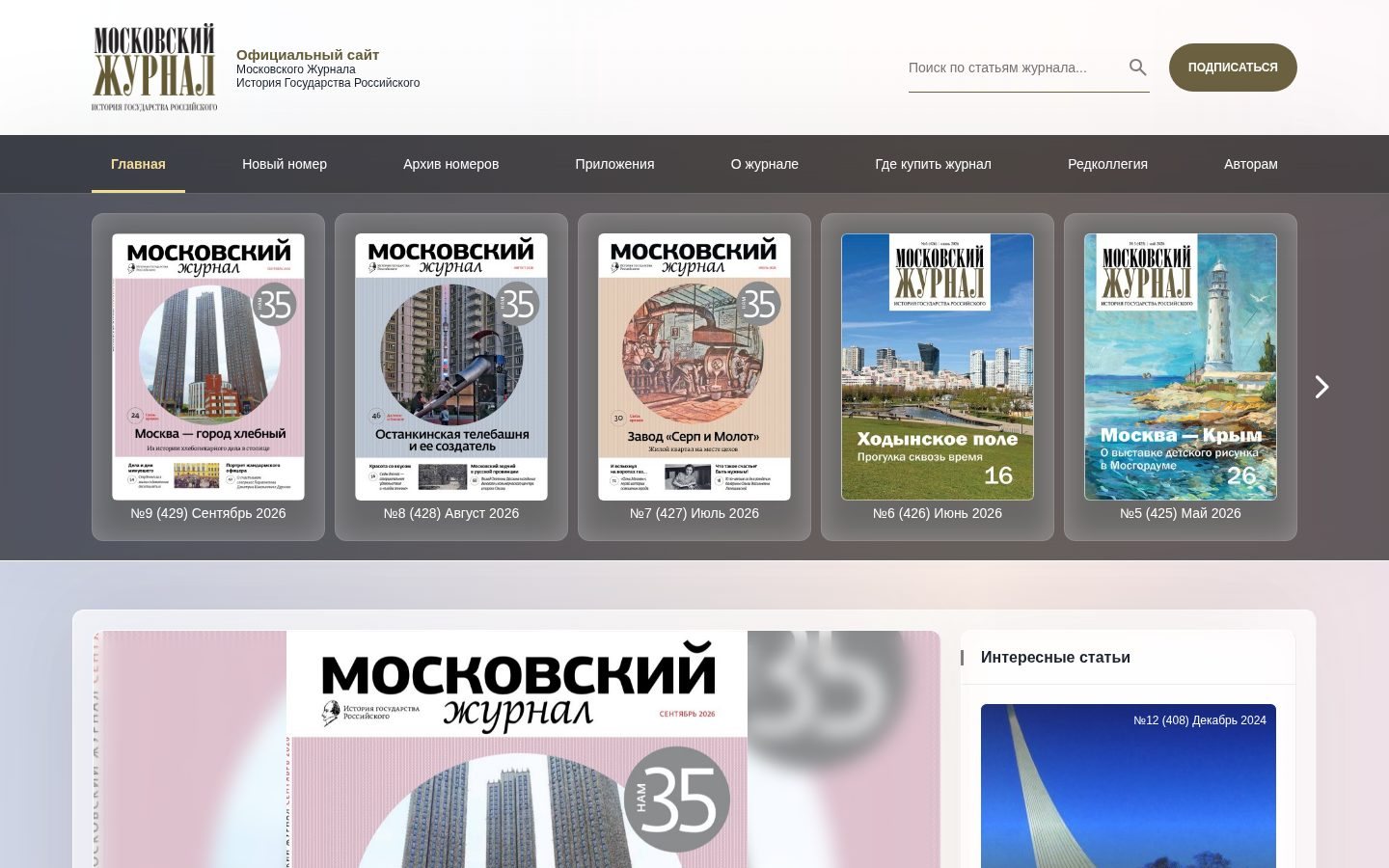Open О журнале page
1389x868 pixels.
click(x=765, y=164)
